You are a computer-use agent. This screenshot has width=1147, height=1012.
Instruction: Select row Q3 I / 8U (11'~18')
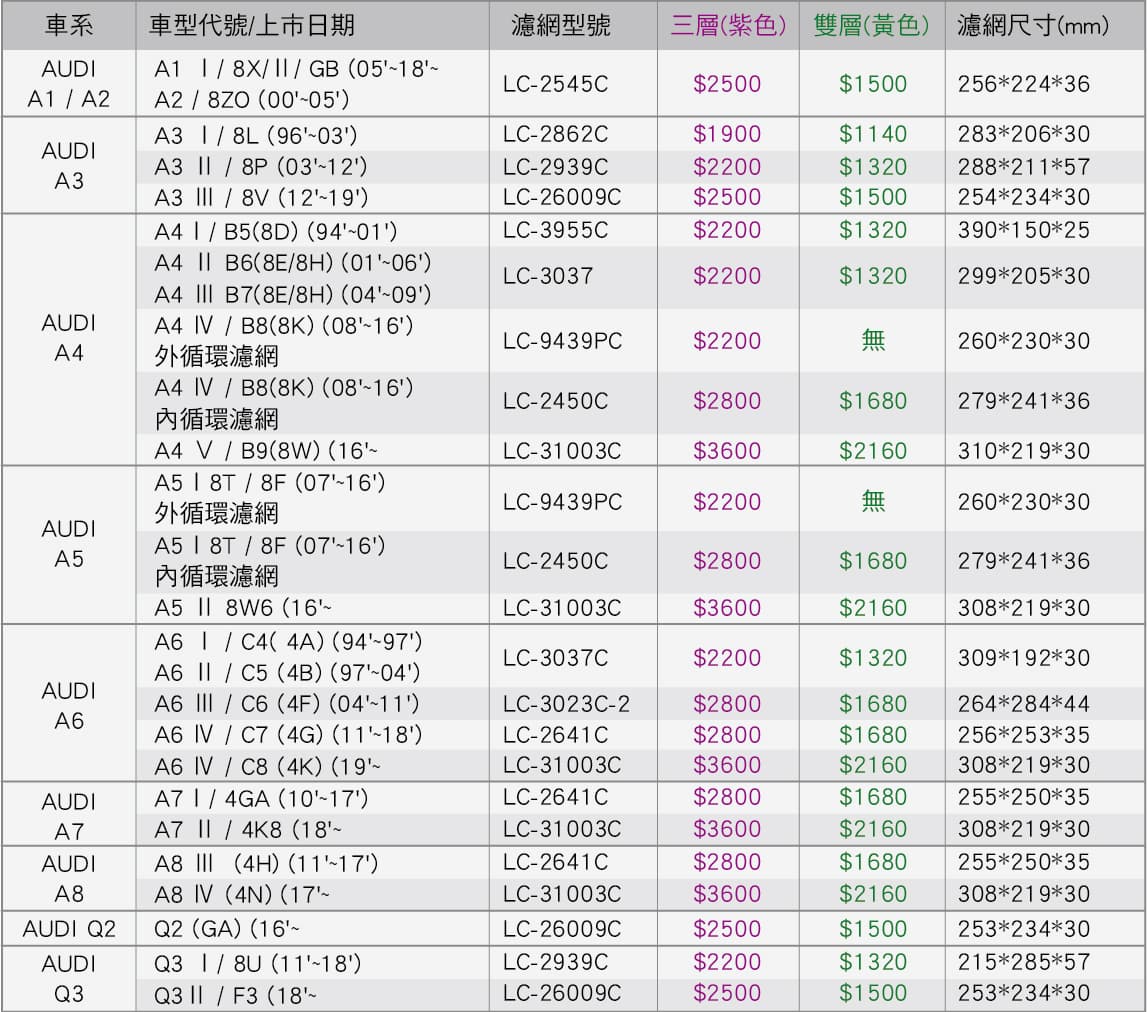(x=257, y=964)
